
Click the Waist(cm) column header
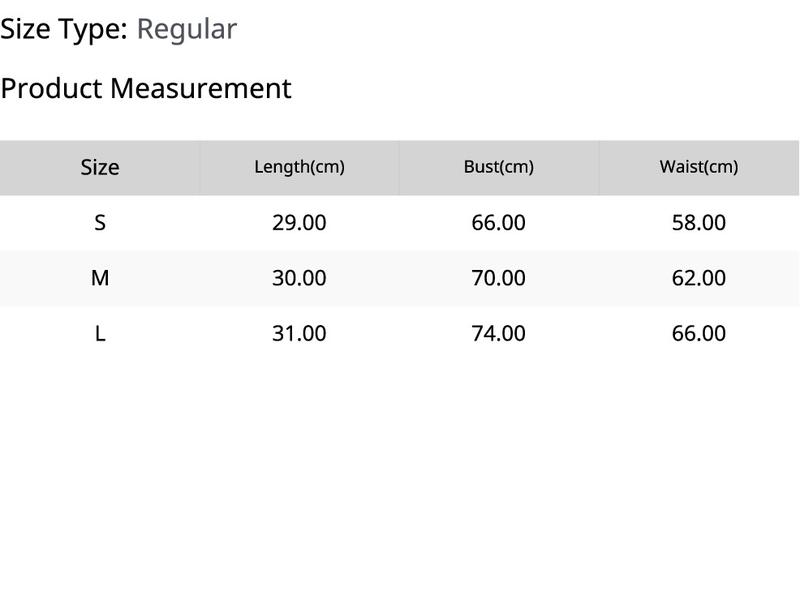(x=698, y=167)
